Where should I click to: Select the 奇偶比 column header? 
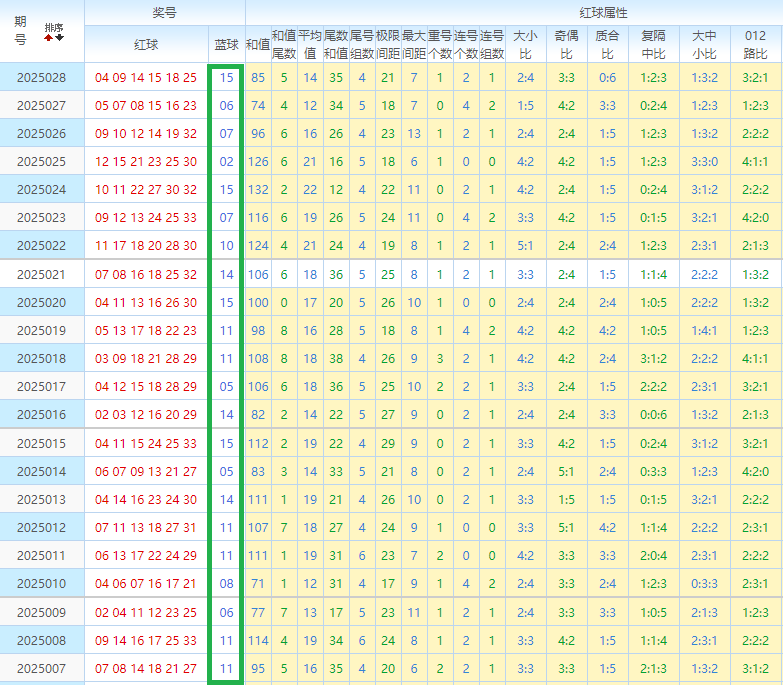(566, 44)
